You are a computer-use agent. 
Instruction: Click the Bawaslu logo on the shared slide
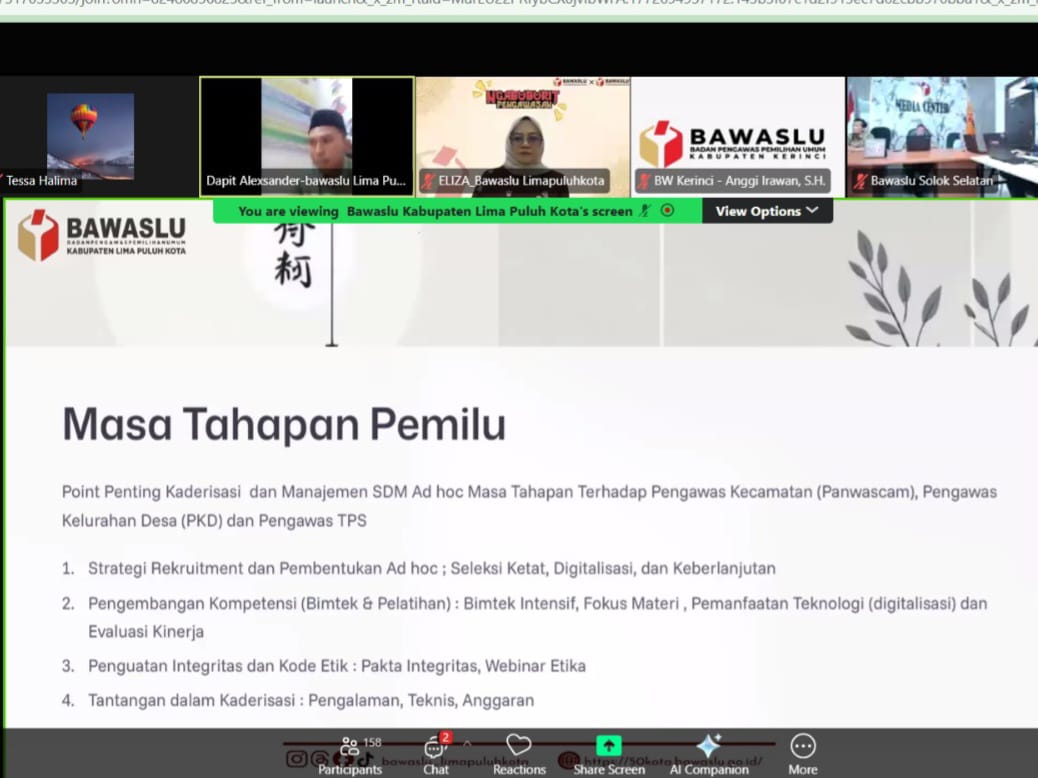coord(101,235)
